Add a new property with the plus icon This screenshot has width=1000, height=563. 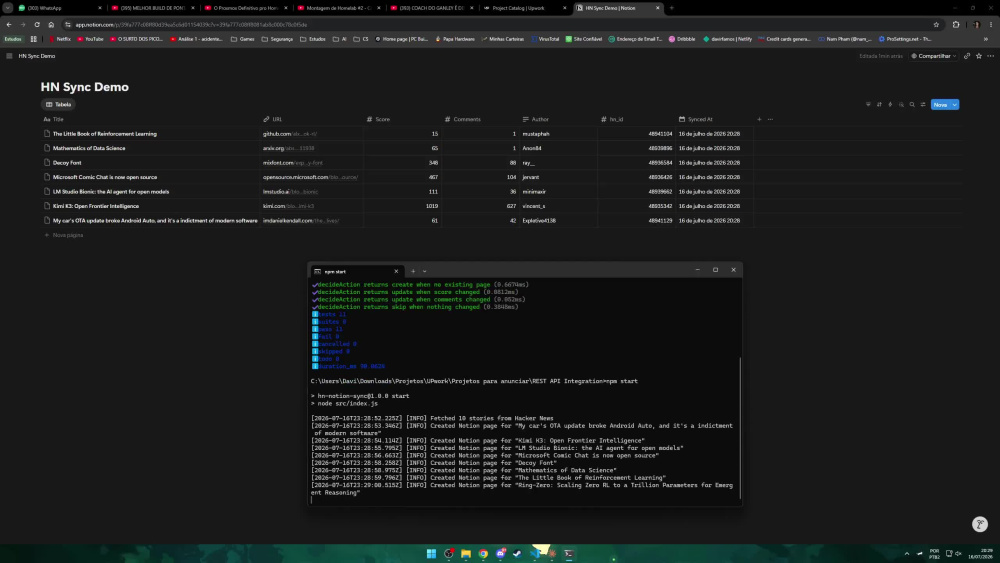coord(759,119)
